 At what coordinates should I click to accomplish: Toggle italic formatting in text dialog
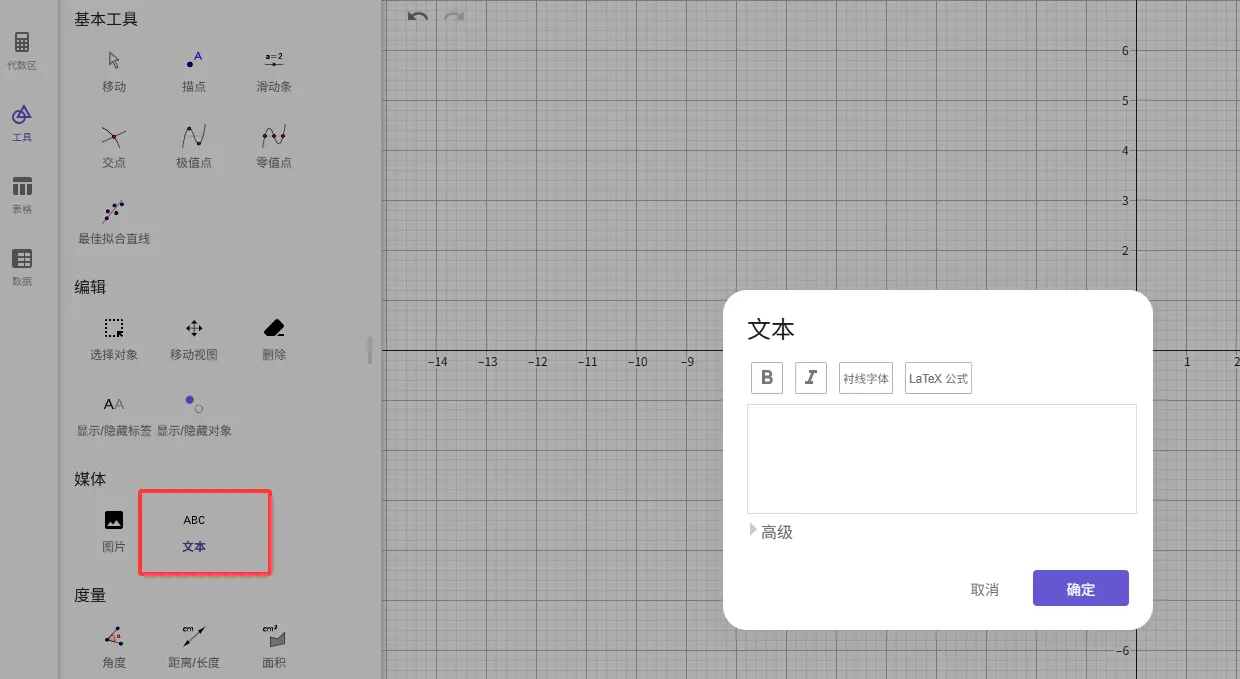[x=811, y=378]
